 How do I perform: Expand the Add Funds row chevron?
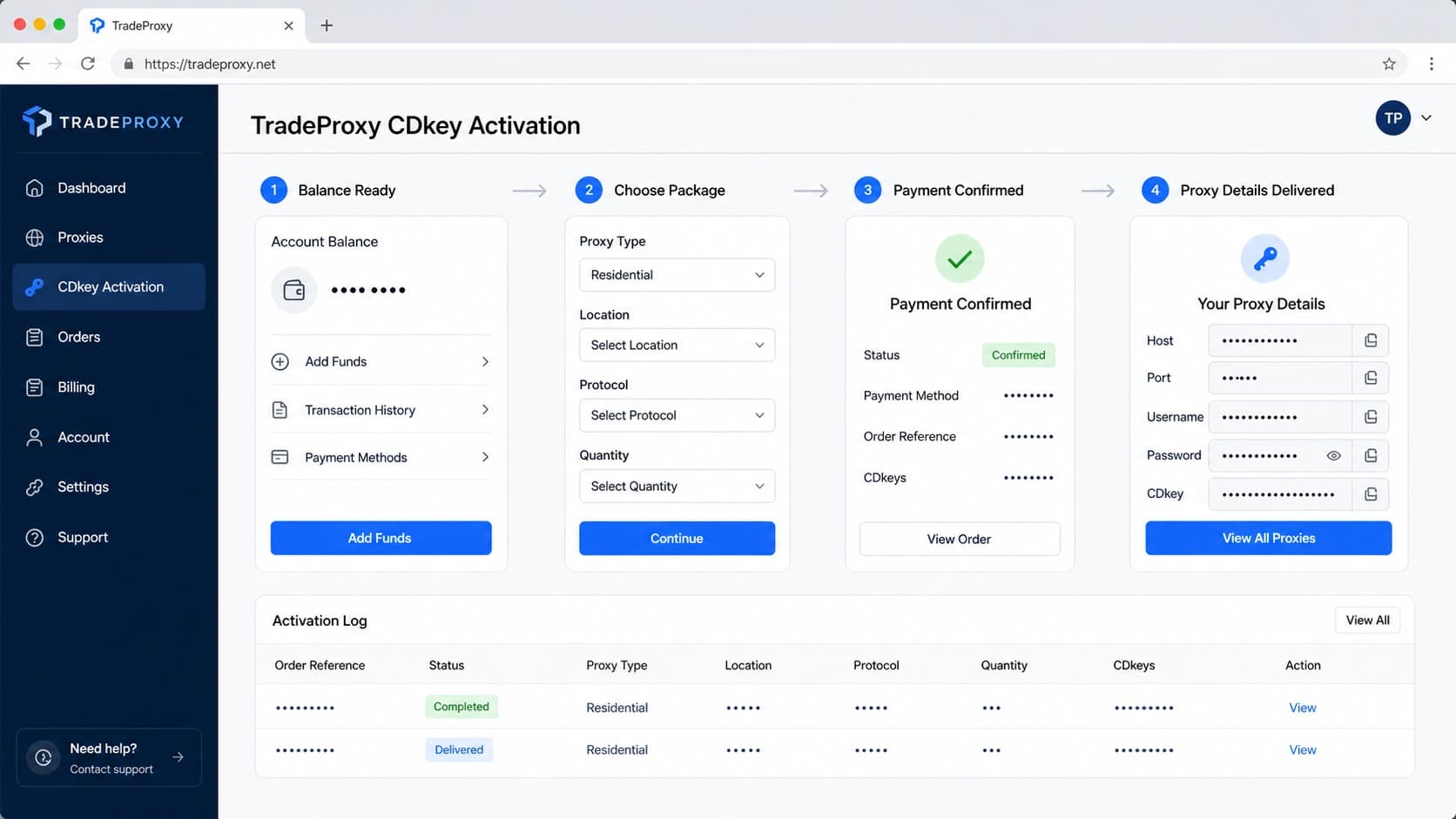485,362
